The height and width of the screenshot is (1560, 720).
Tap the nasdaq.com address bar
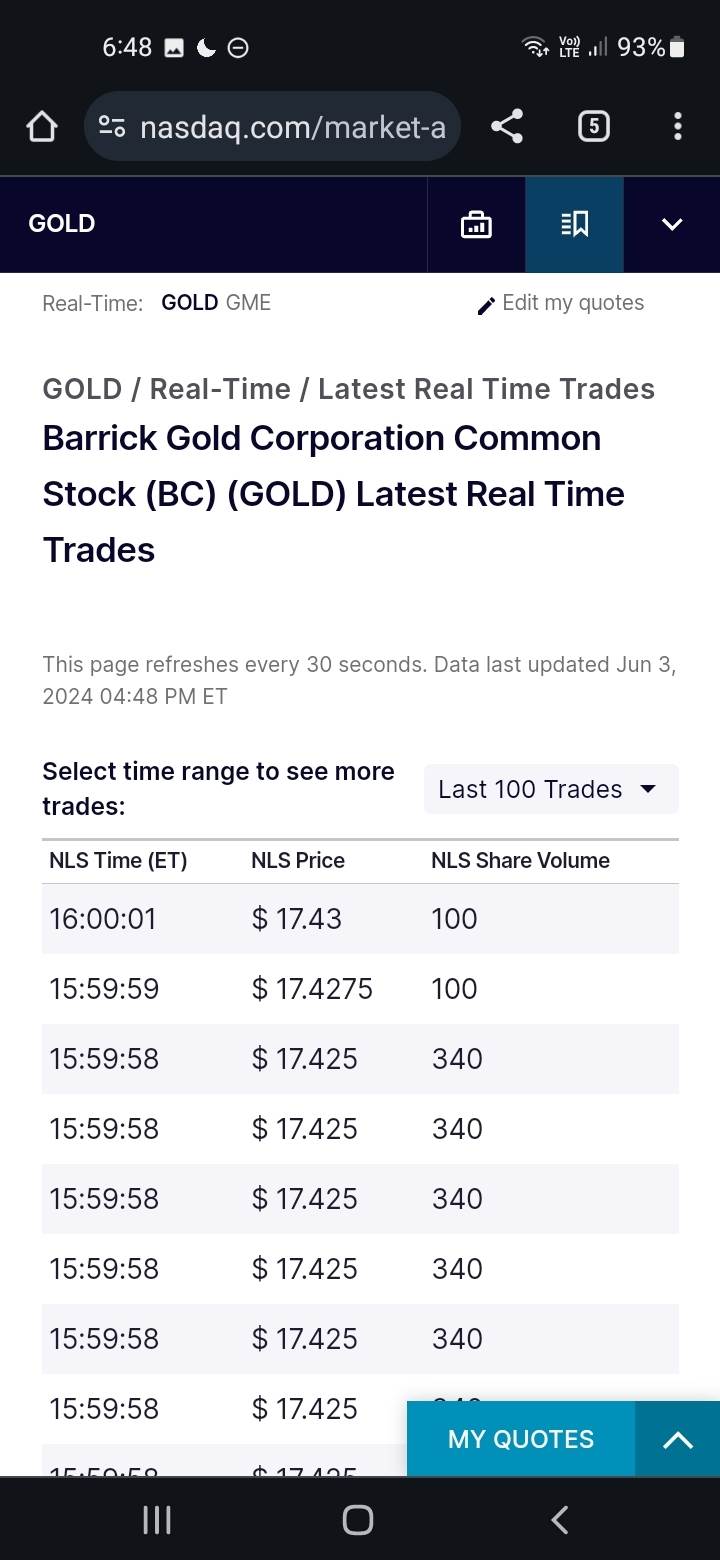(292, 127)
